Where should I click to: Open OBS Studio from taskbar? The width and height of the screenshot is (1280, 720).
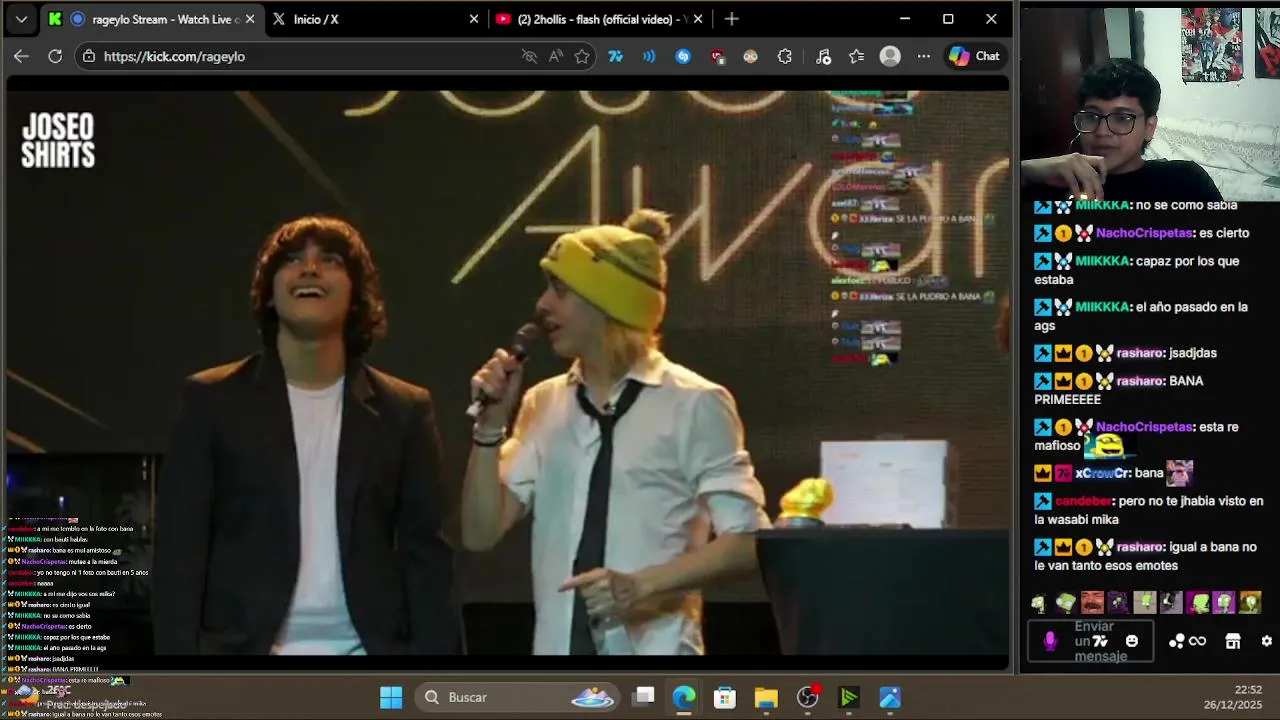pyautogui.click(x=808, y=697)
